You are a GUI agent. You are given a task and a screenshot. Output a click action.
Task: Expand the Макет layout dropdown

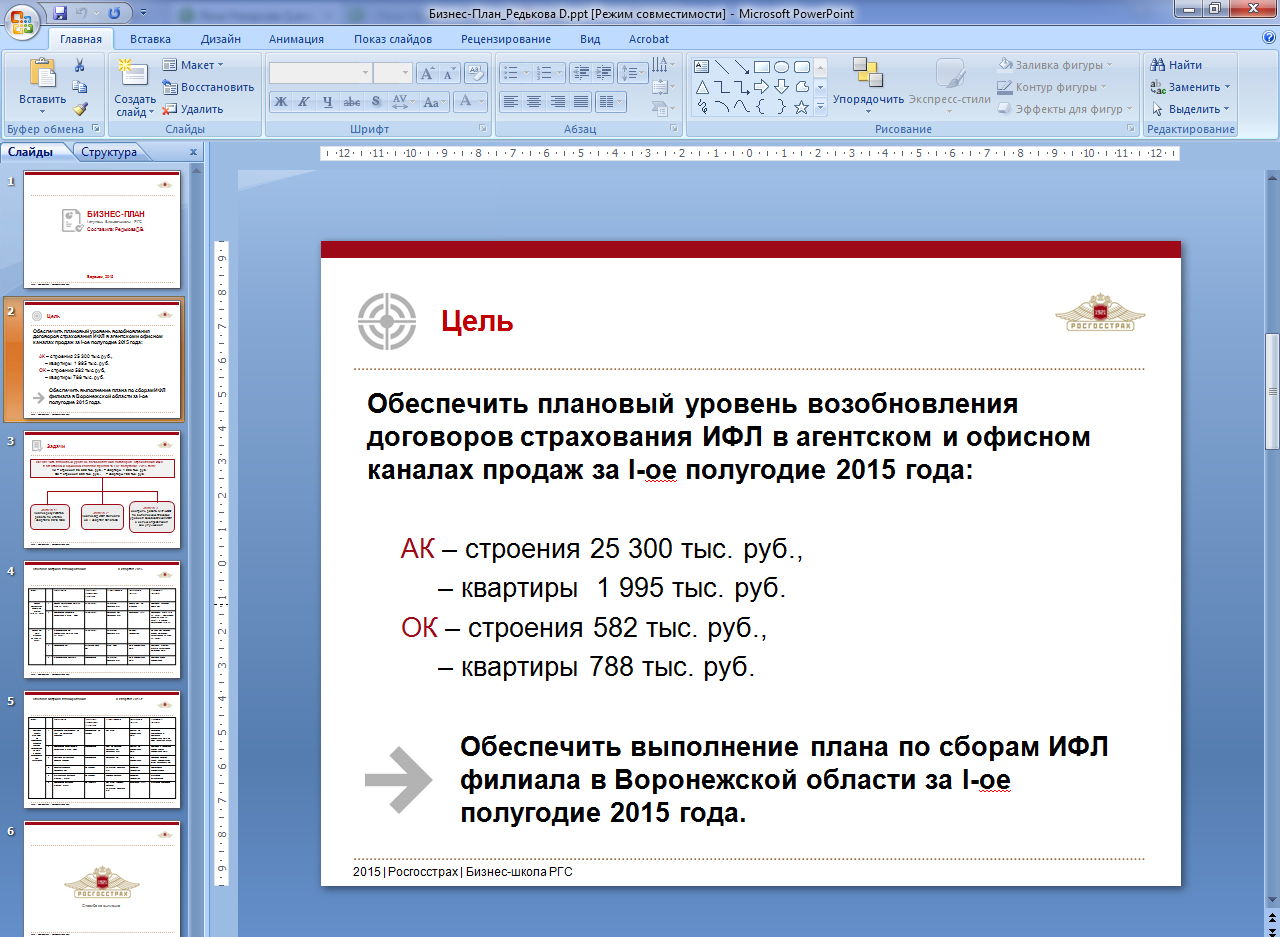pyautogui.click(x=202, y=65)
